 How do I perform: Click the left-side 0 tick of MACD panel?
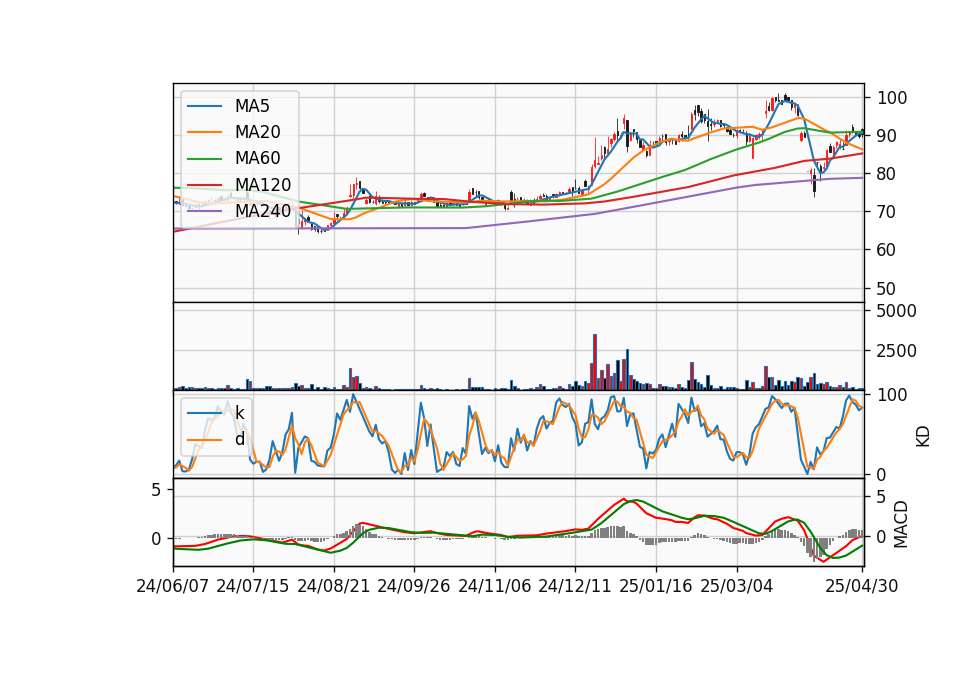coord(156,539)
